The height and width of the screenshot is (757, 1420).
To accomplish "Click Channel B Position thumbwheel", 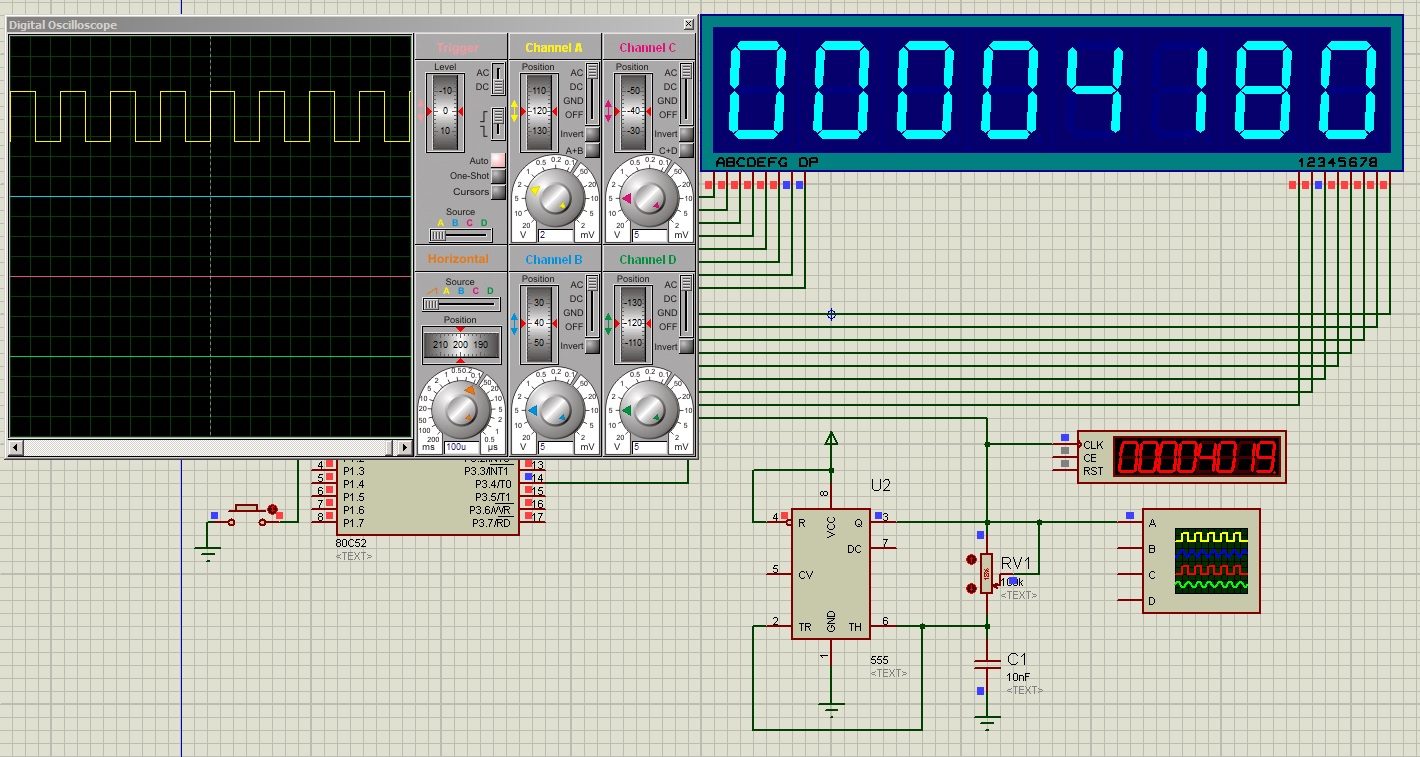I will (538, 323).
